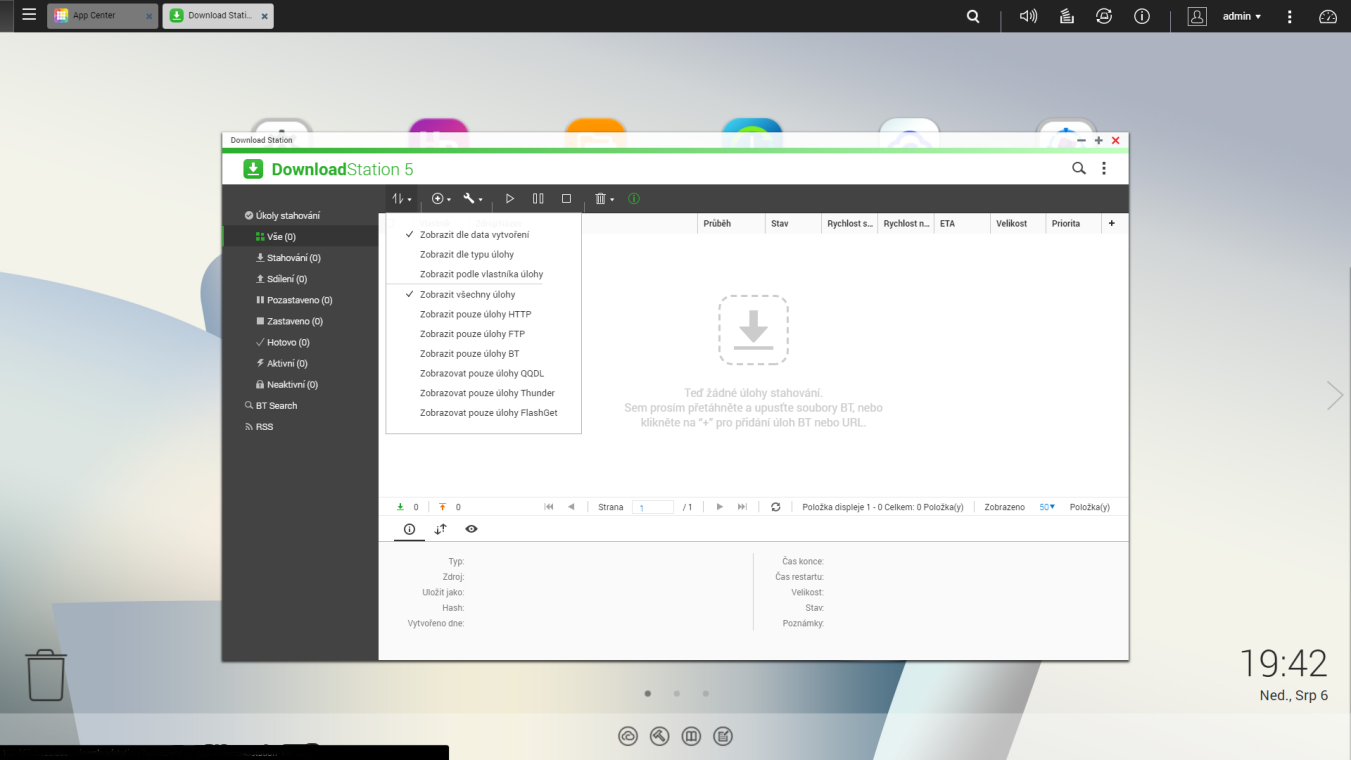Viewport: 1351px width, 760px height.
Task: Open the desktop recycle bin
Action: point(46,675)
